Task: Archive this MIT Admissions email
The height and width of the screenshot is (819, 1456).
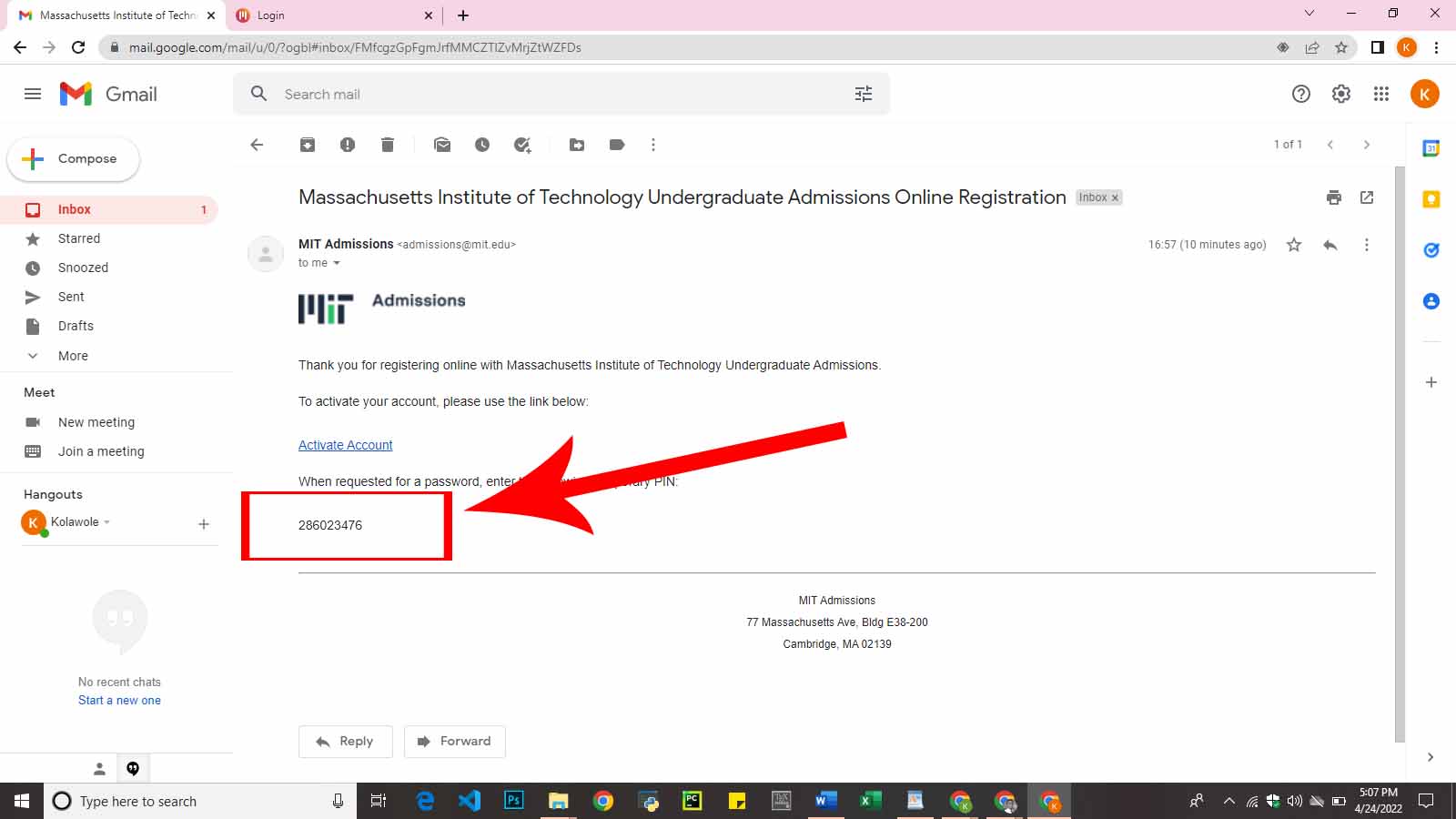Action: (307, 145)
